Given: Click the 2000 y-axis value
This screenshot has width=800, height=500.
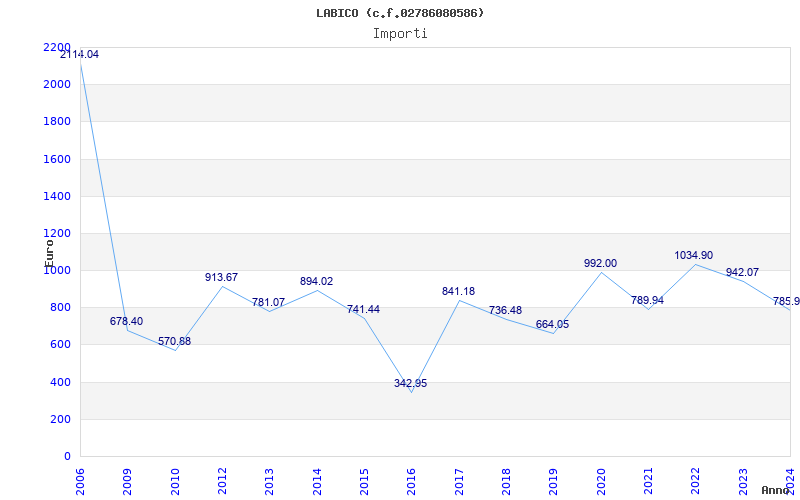Looking at the screenshot, I should (57, 84).
